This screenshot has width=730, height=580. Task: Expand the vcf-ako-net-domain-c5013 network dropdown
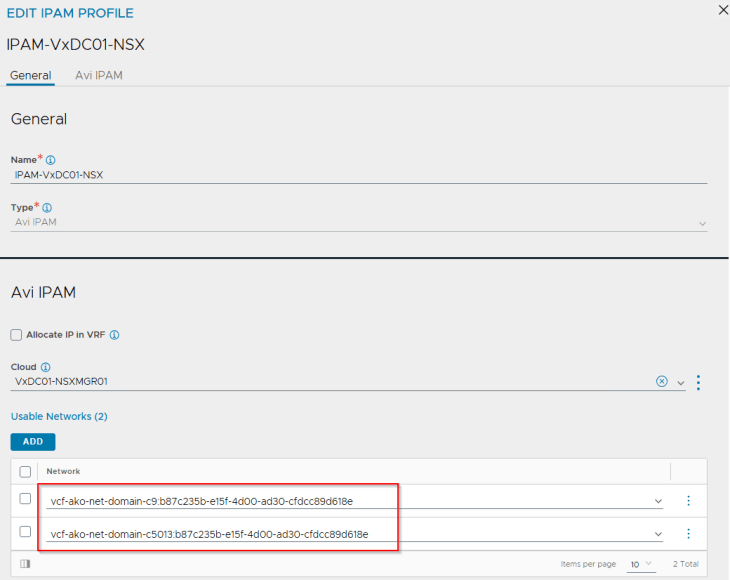(x=658, y=535)
